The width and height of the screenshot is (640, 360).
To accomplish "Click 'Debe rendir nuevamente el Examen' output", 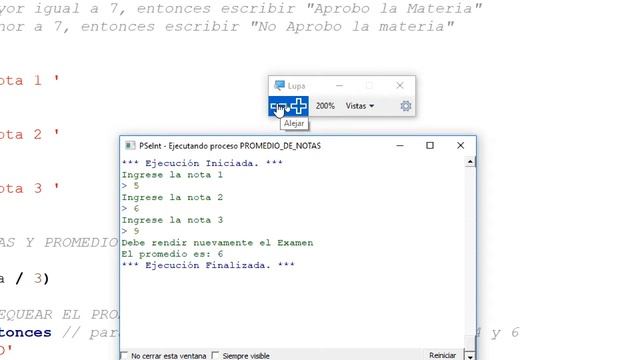I will coord(217,243).
